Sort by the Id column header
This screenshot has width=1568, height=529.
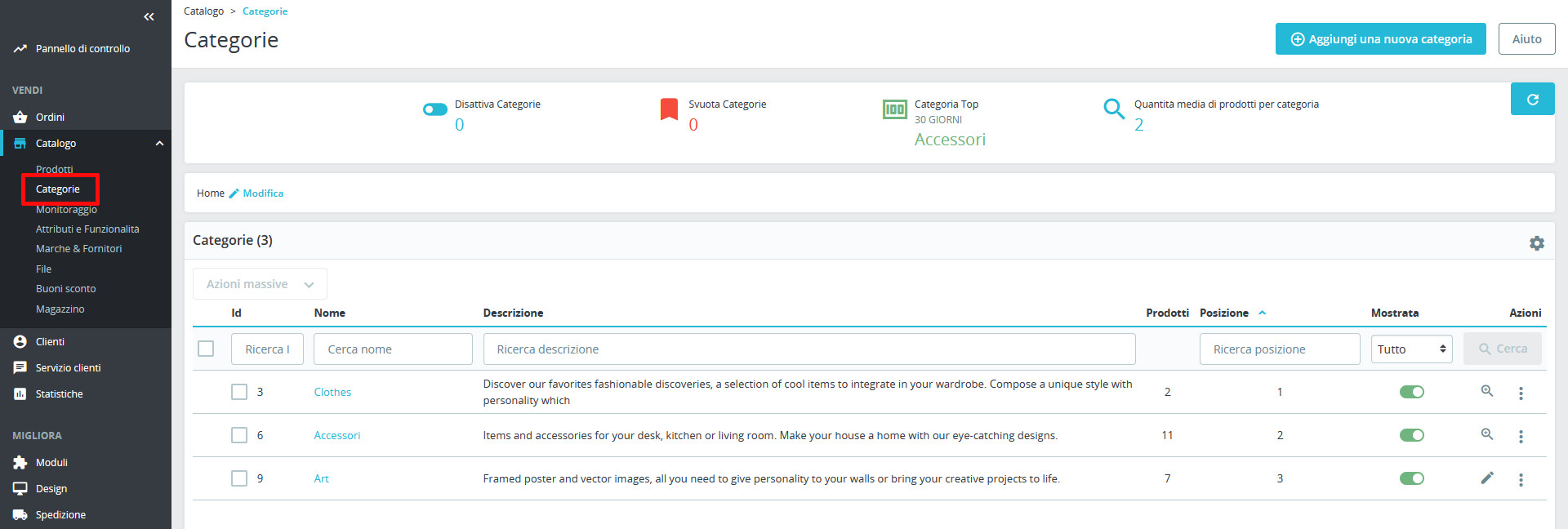pyautogui.click(x=236, y=313)
